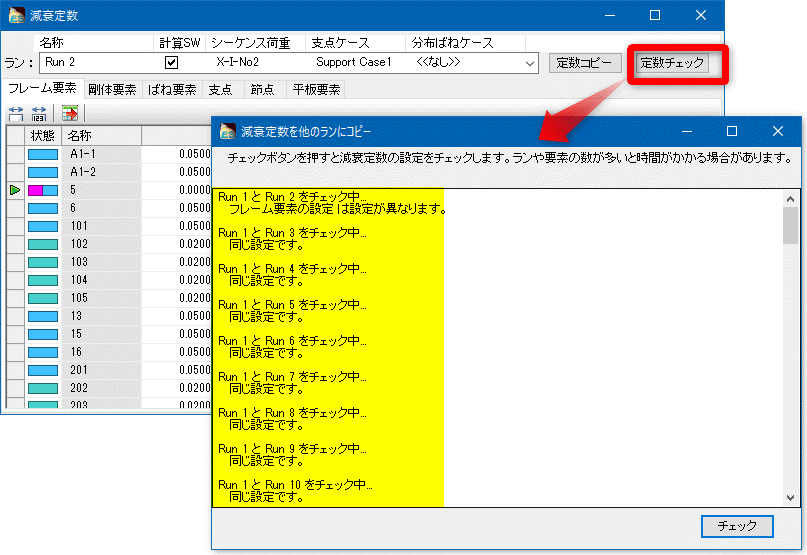Click the X-I-No2 sequence load cell
Image resolution: width=807 pixels, height=555 pixels.
[237, 62]
